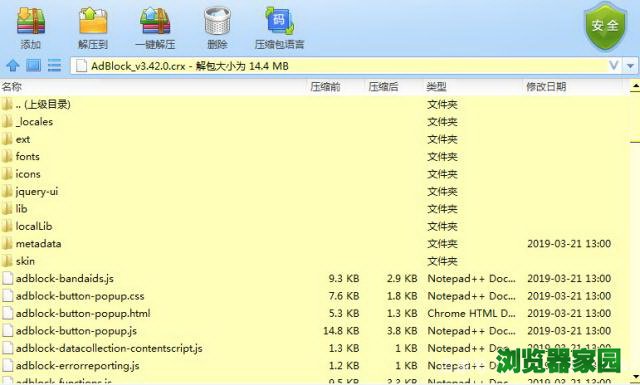This screenshot has height=385, width=640.
Task: Open the Extract To (解压到) tool
Action: pyautogui.click(x=93, y=21)
